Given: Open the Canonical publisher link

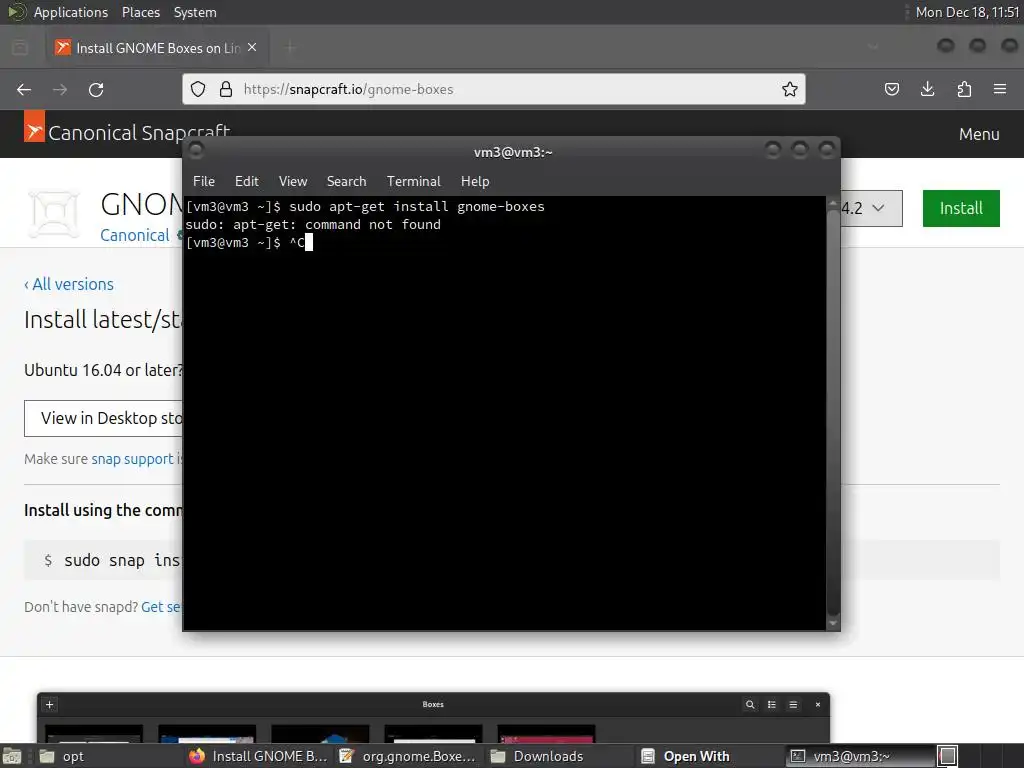Looking at the screenshot, I should (135, 235).
